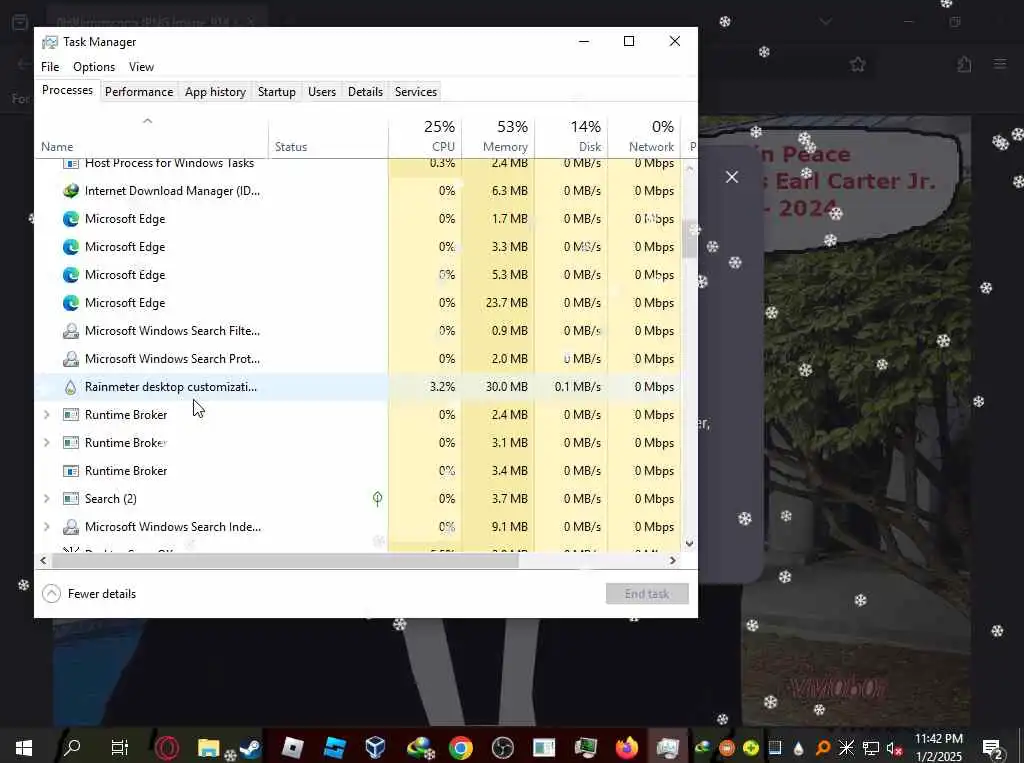Sort processes by CPU column

point(425,136)
